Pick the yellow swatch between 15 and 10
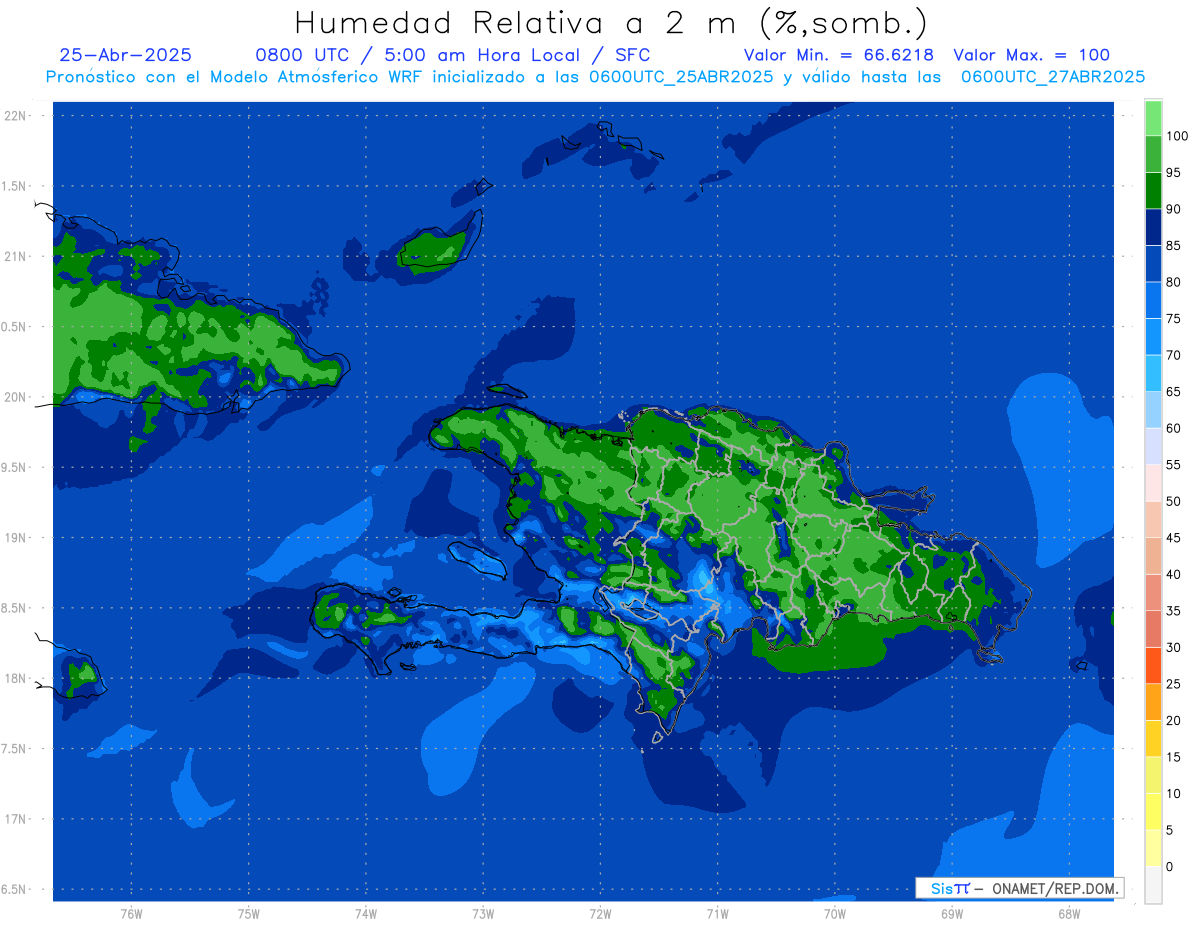 point(1153,775)
